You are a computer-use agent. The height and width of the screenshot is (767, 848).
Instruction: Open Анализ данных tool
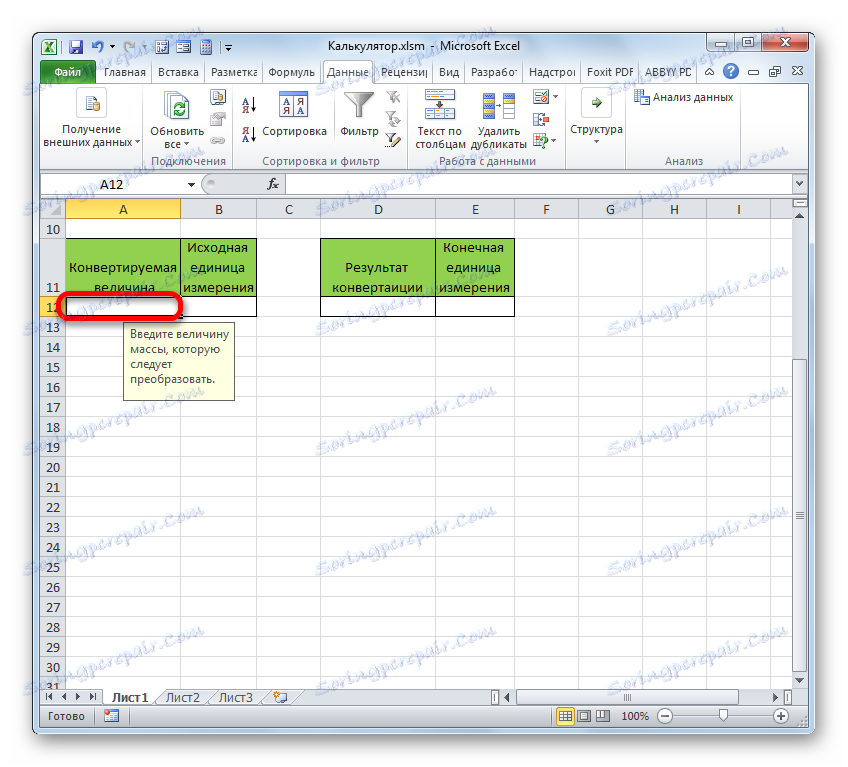pyautogui.click(x=683, y=97)
